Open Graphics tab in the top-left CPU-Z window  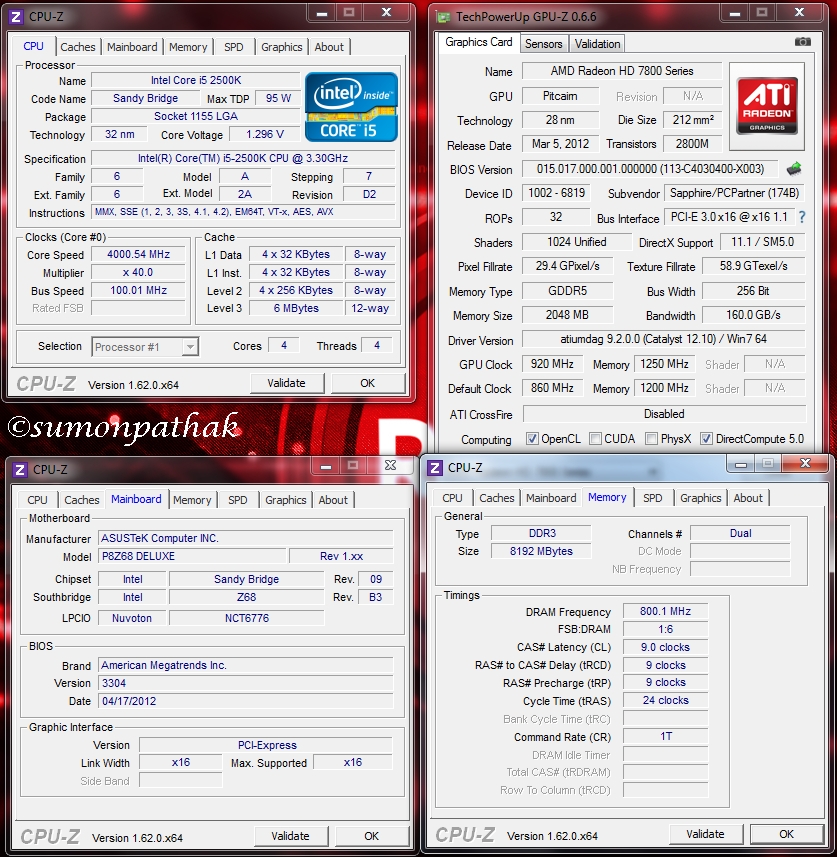282,47
